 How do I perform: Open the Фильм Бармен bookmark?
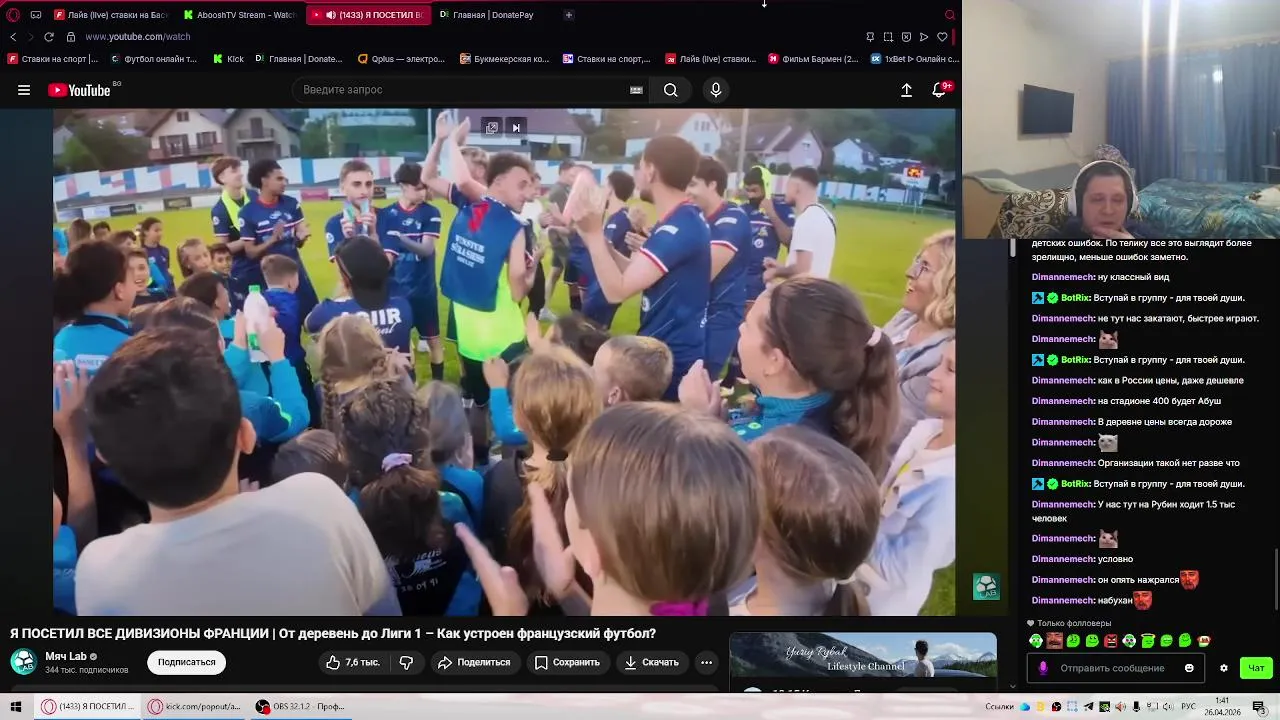[x=813, y=59]
